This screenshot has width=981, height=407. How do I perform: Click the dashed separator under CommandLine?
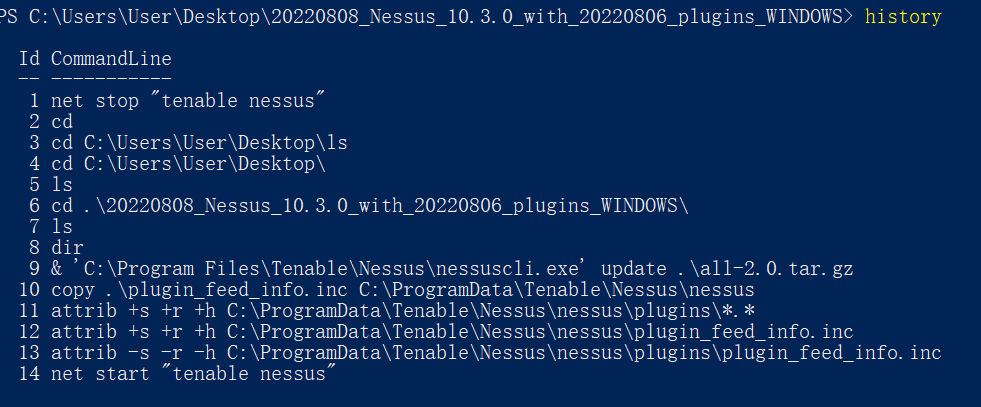tap(111, 78)
